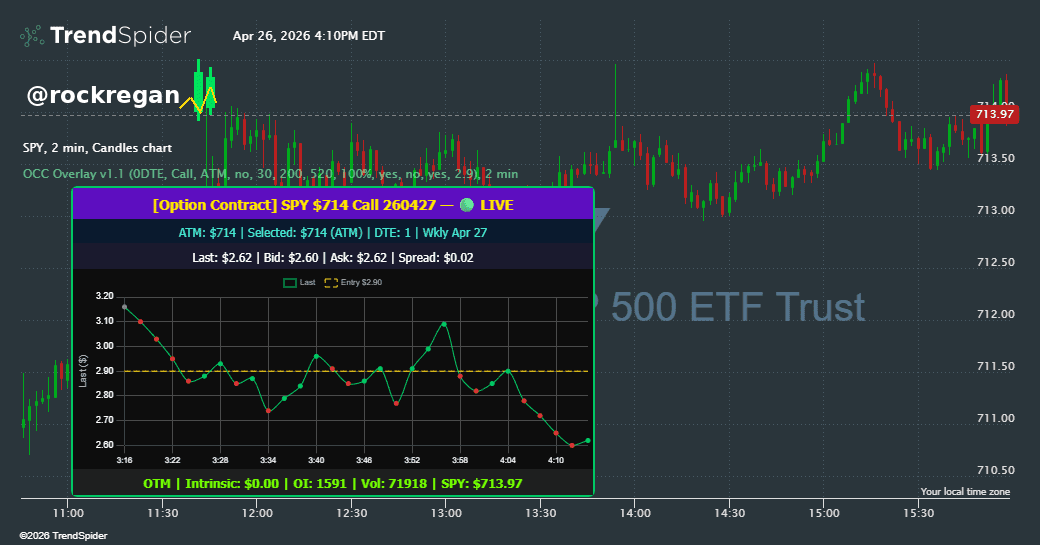The width and height of the screenshot is (1040, 545).
Task: Click the 3:40 label on option chart
Action: pyautogui.click(x=316, y=460)
